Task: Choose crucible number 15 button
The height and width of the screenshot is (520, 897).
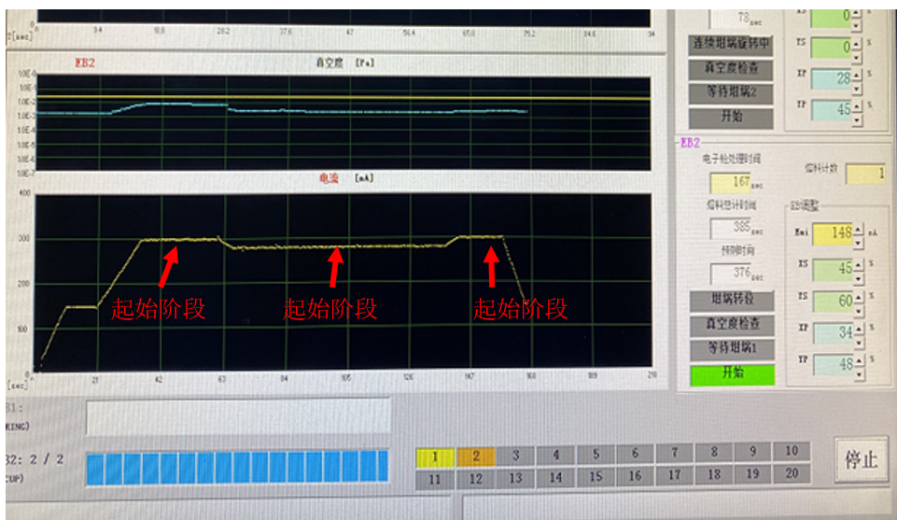Action: tap(594, 477)
